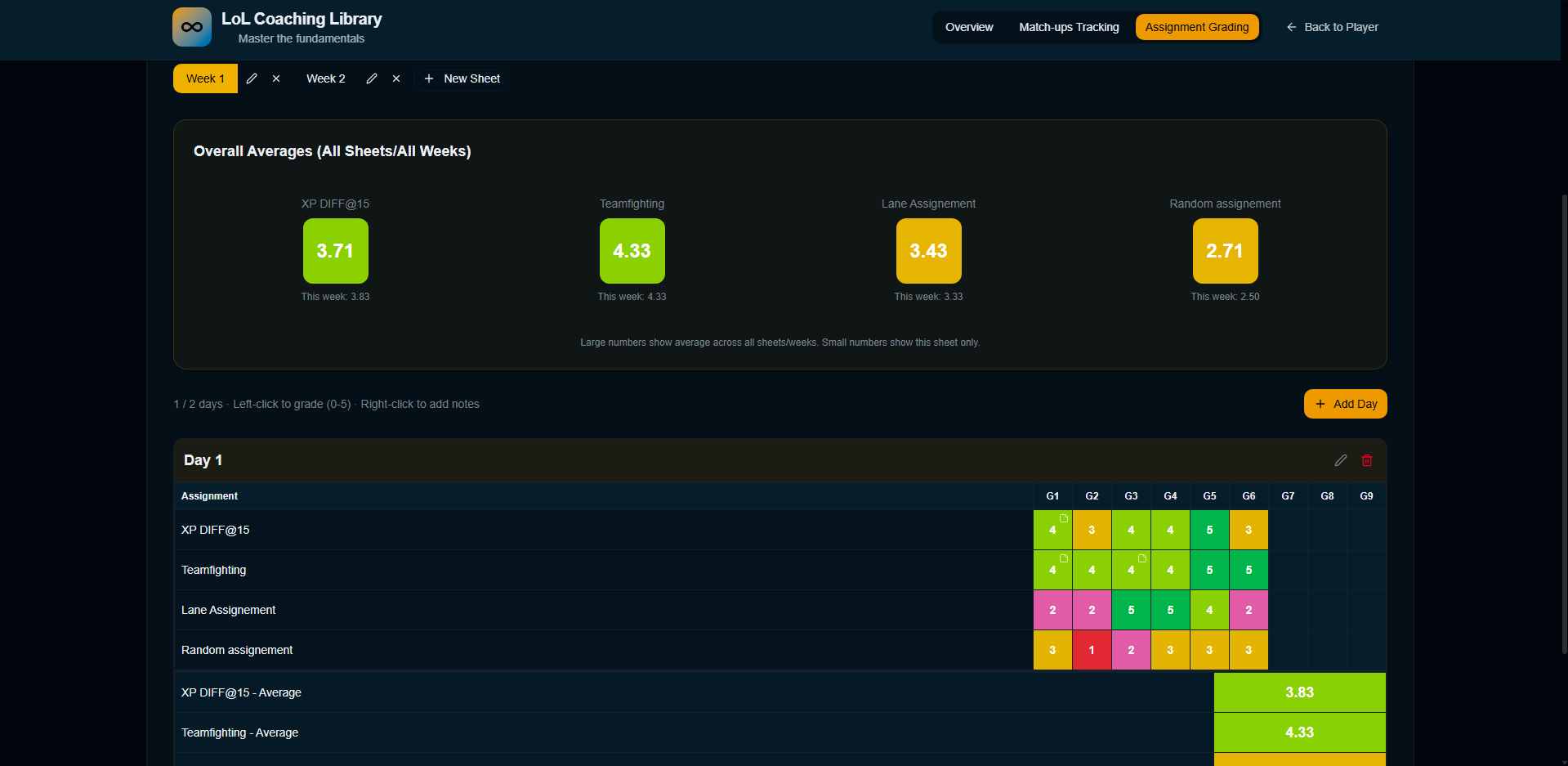This screenshot has width=1568, height=766.
Task: Open note icon on Teamfighting G3 cell
Action: click(x=1142, y=558)
